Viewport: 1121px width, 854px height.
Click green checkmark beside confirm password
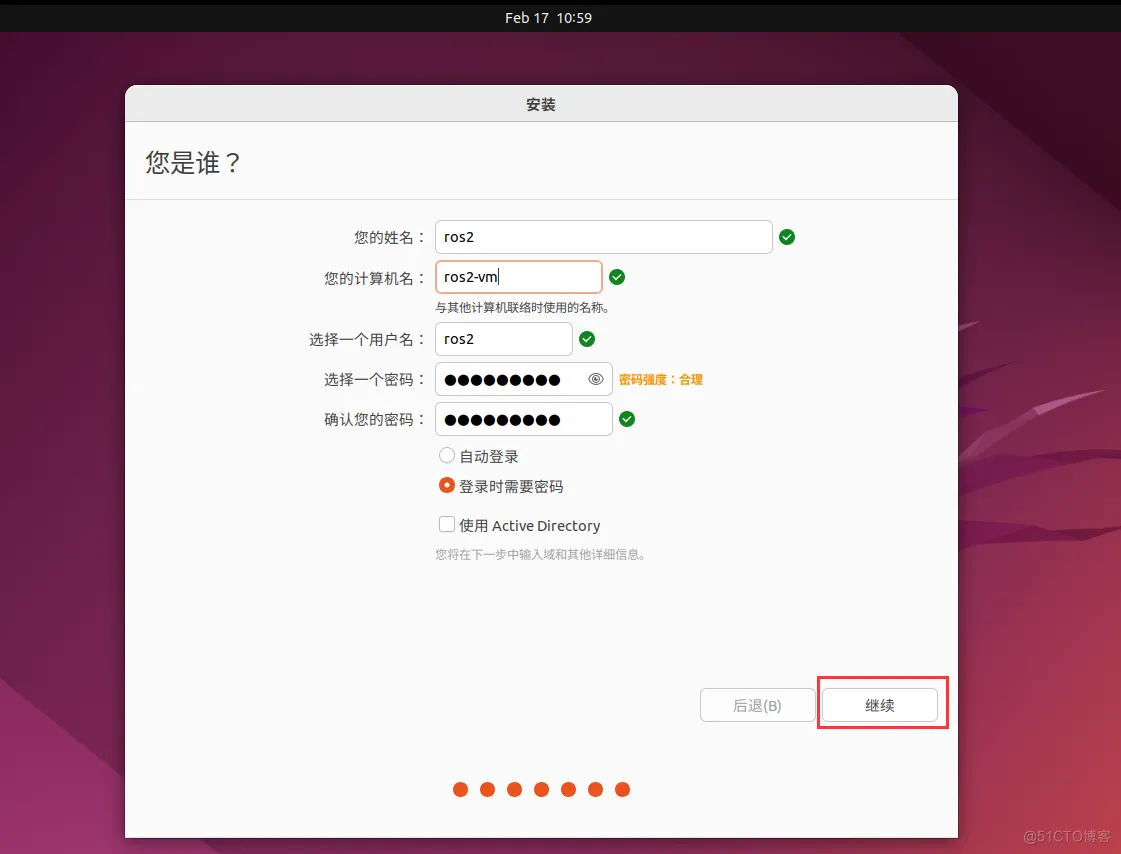click(627, 419)
